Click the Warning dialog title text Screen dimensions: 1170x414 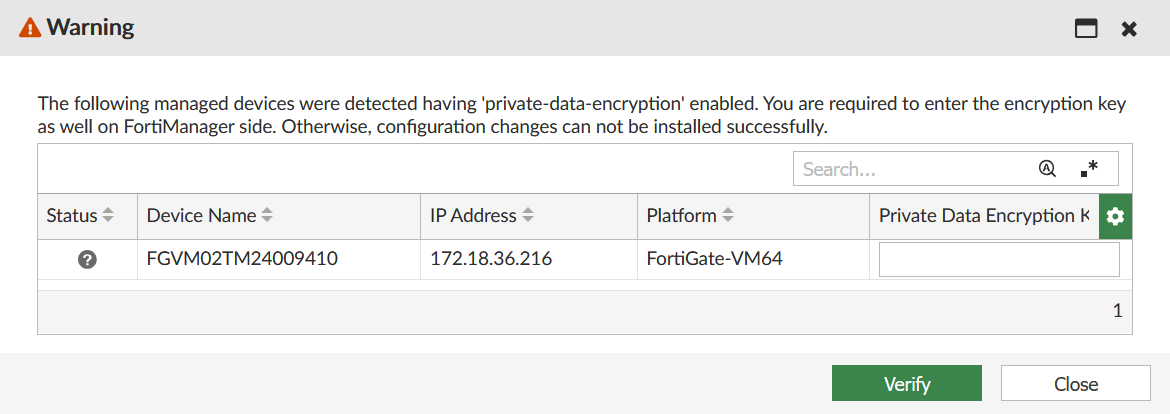[x=90, y=28]
